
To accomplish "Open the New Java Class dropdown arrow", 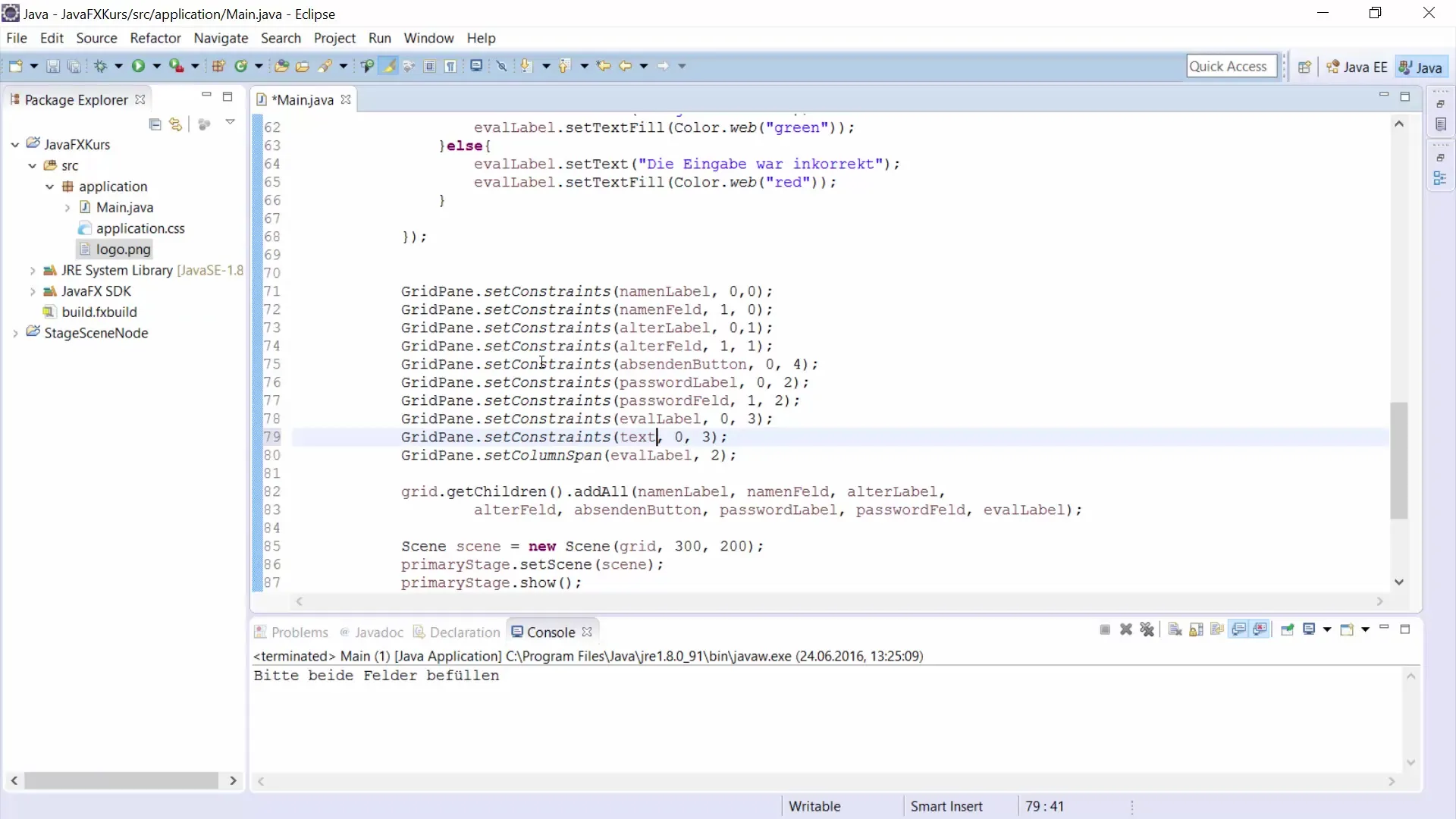I will 259,66.
